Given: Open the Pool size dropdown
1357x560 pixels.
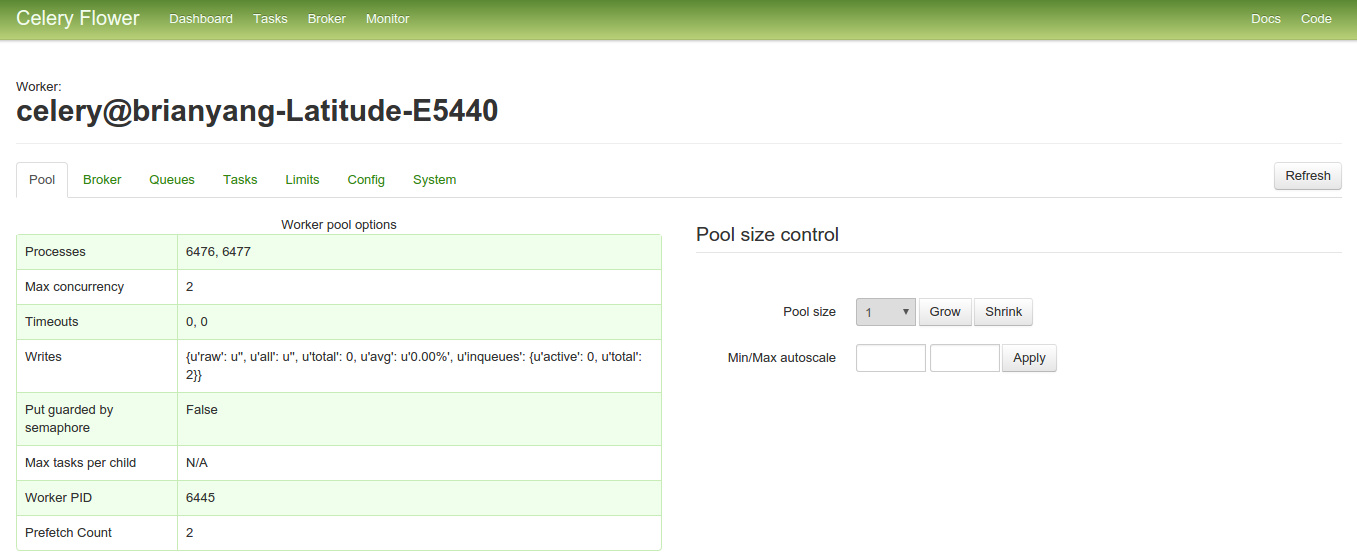Looking at the screenshot, I should pyautogui.click(x=886, y=312).
